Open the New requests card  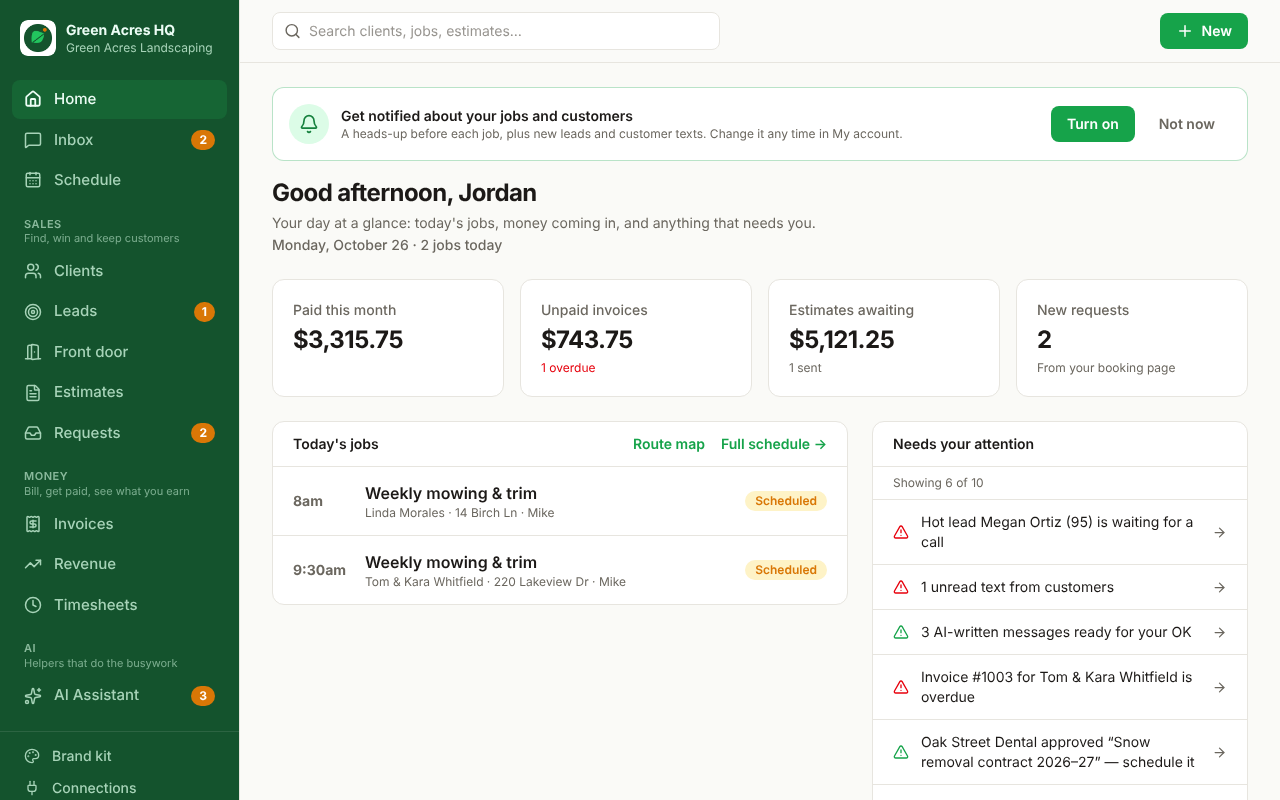(1132, 338)
